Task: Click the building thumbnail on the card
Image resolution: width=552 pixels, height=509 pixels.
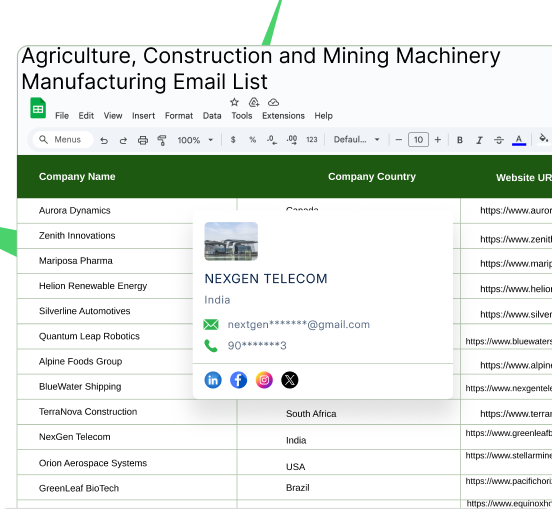Action: click(x=231, y=241)
